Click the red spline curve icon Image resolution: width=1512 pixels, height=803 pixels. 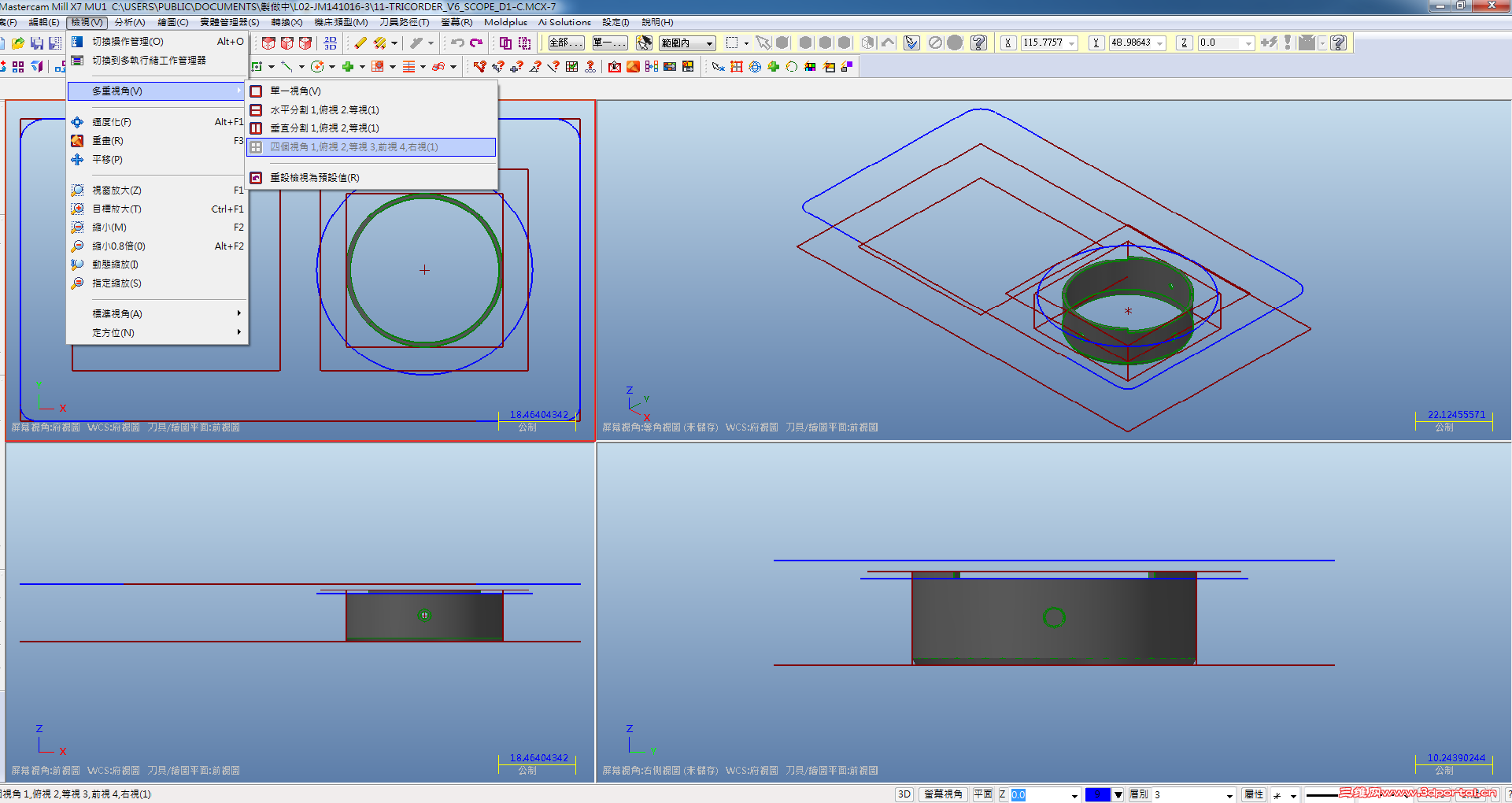point(438,67)
